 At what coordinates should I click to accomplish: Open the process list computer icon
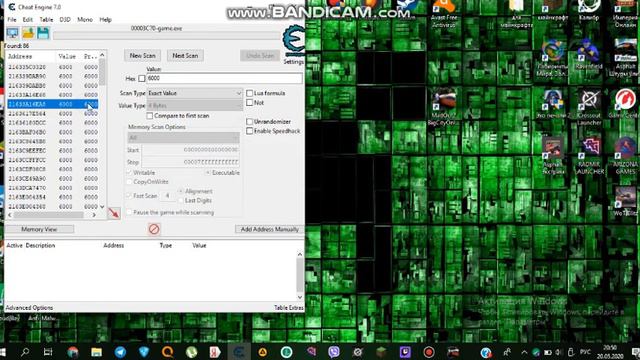point(12,33)
